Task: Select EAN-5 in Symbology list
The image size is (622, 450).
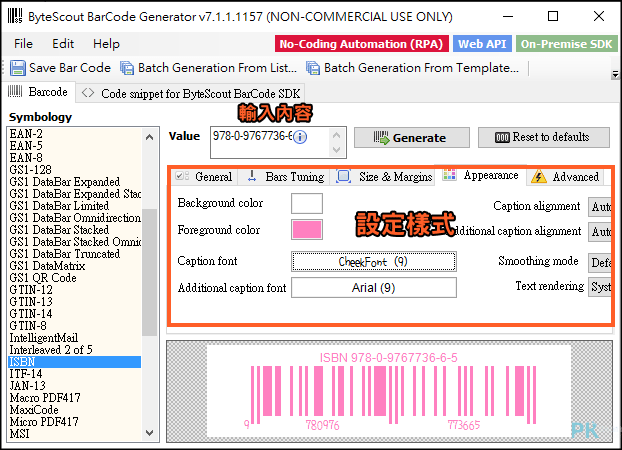Action: tap(74, 146)
